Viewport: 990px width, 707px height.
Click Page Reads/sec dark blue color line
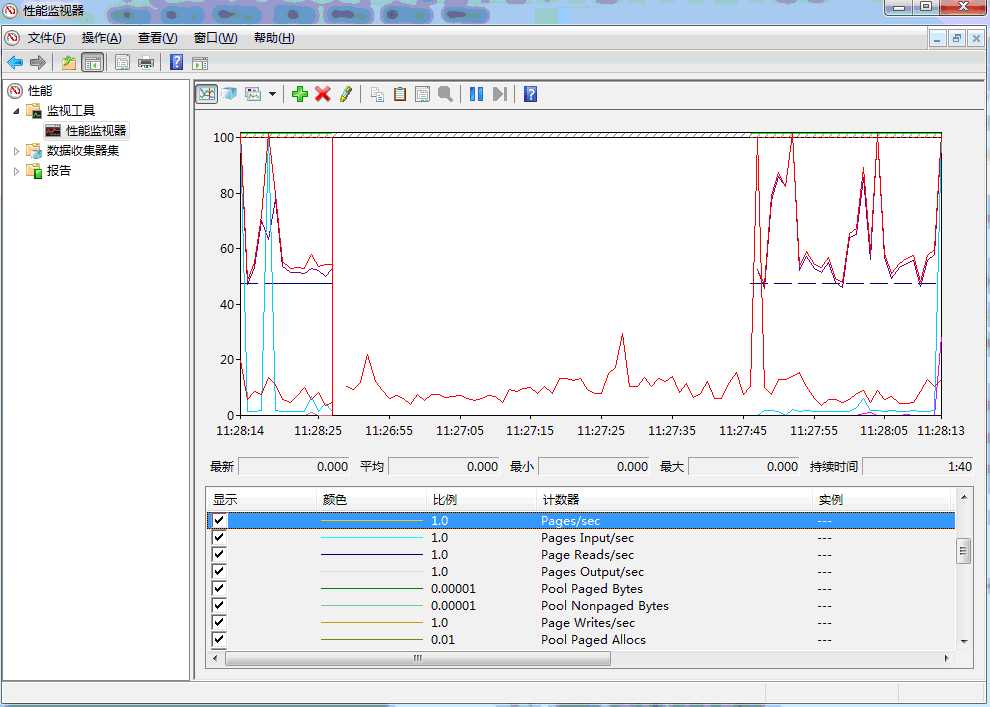click(372, 555)
